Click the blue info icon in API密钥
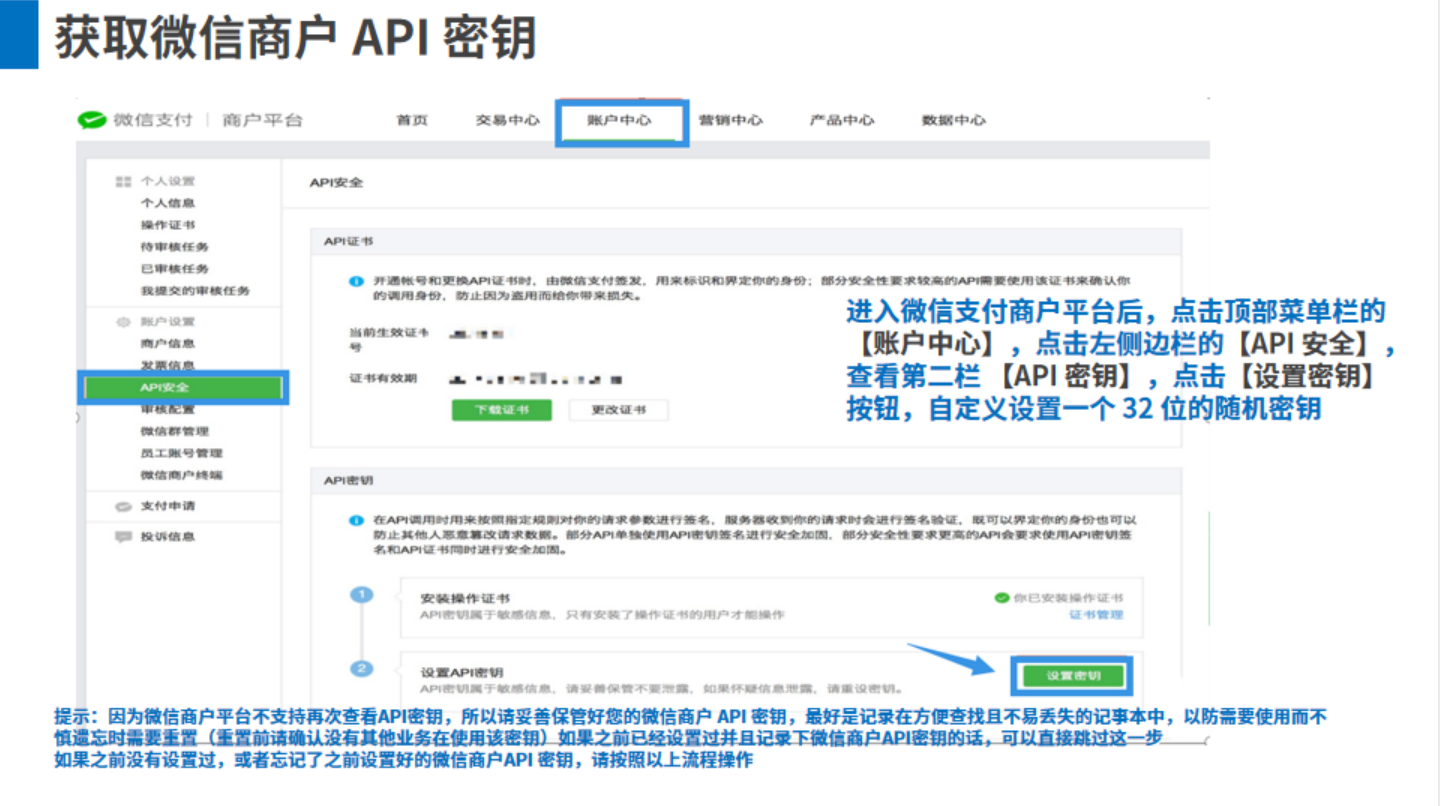 point(356,521)
